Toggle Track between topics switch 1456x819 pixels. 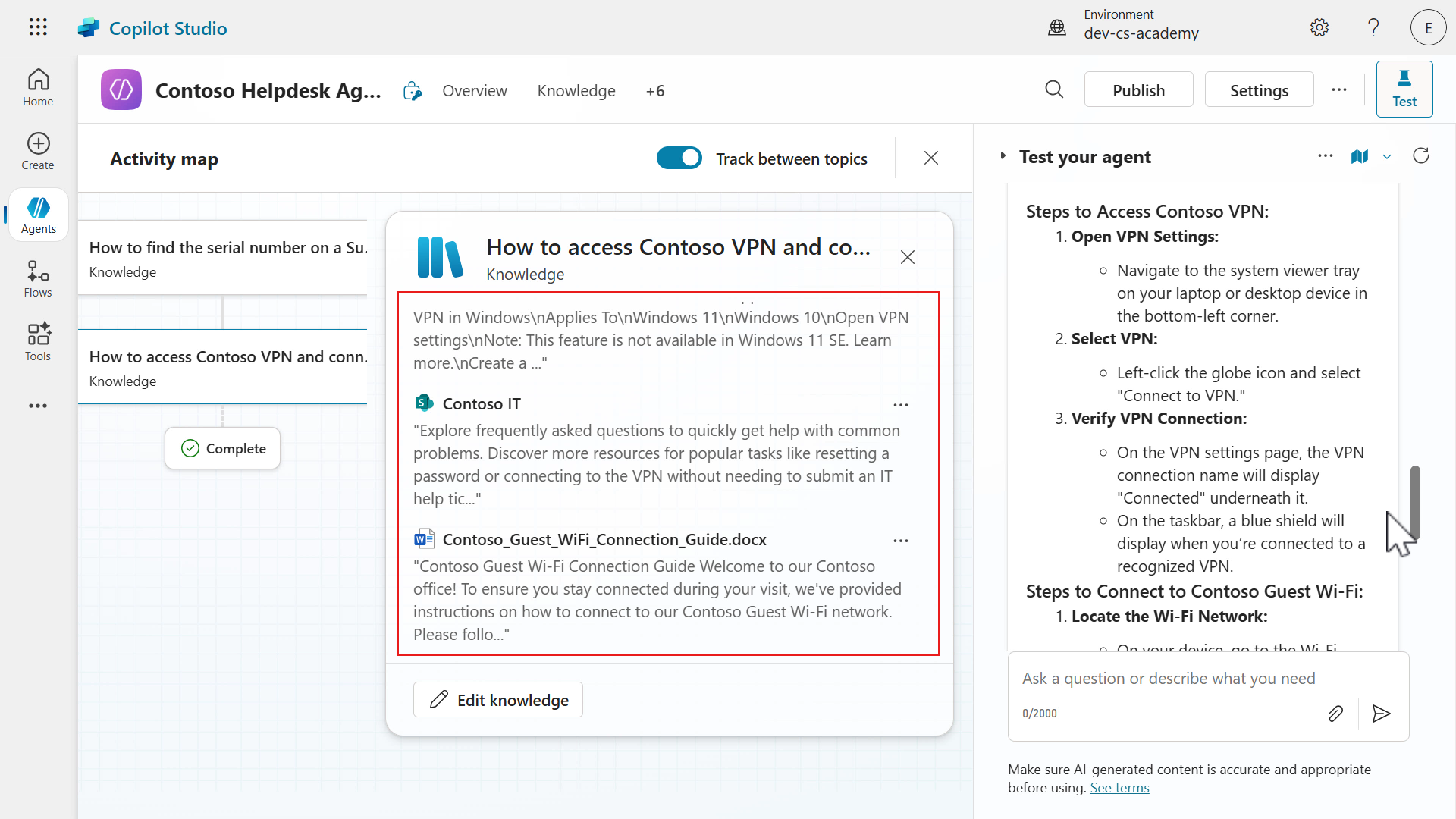[x=679, y=158]
